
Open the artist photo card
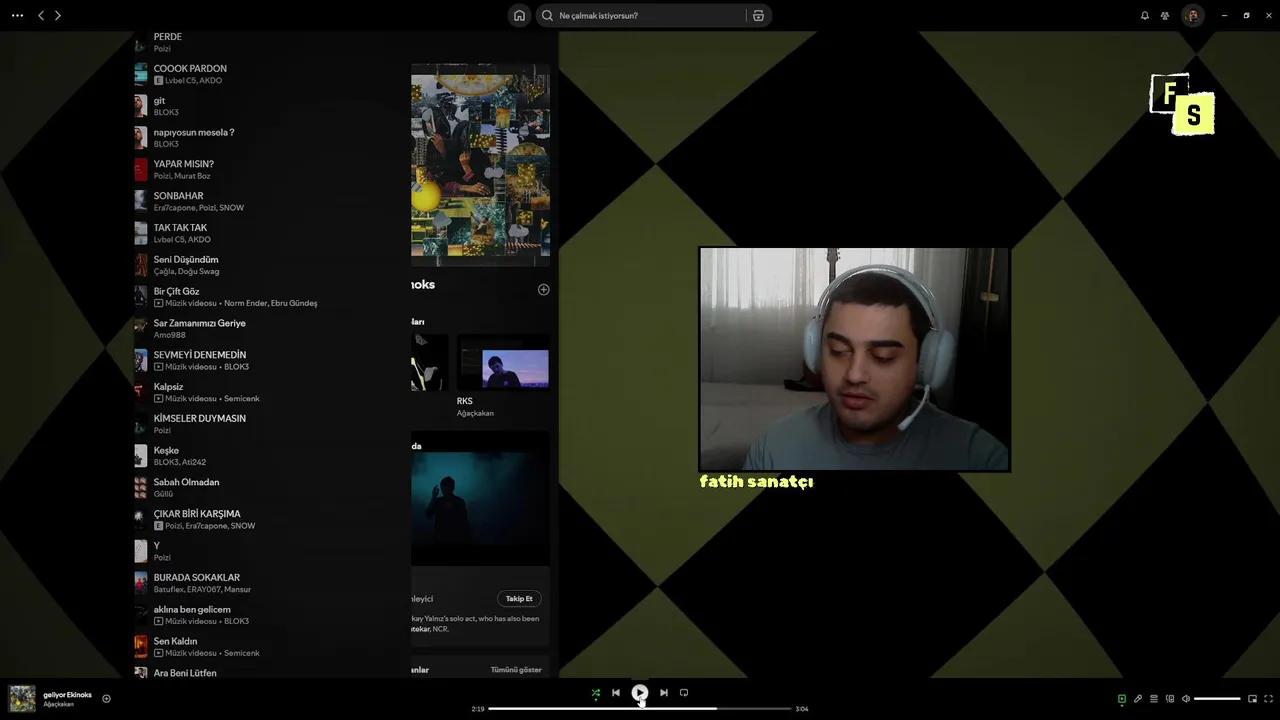(480, 498)
